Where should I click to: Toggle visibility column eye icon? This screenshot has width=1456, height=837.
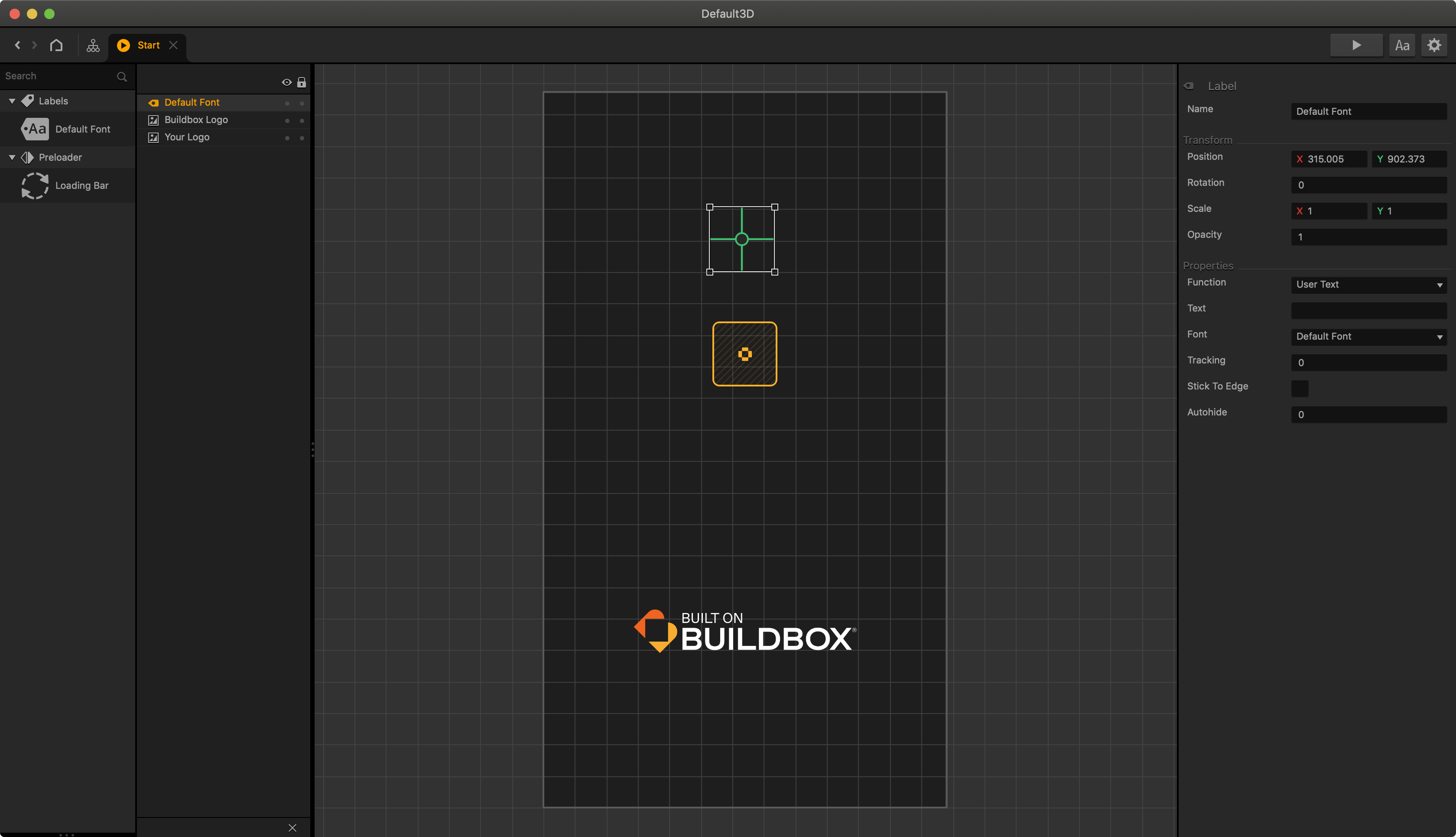pos(286,82)
